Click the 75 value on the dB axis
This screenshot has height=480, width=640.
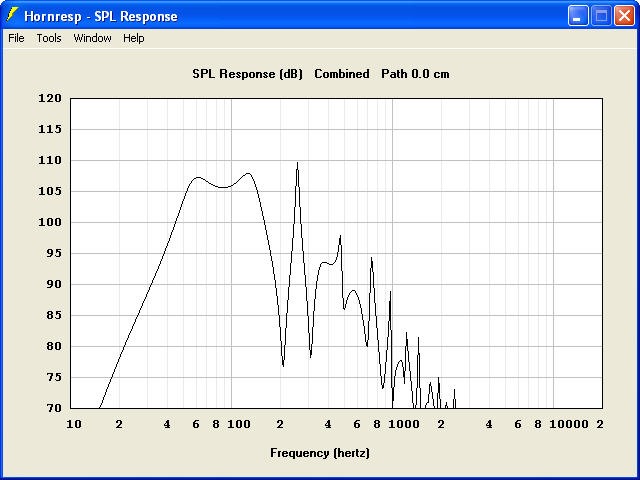pyautogui.click(x=53, y=377)
